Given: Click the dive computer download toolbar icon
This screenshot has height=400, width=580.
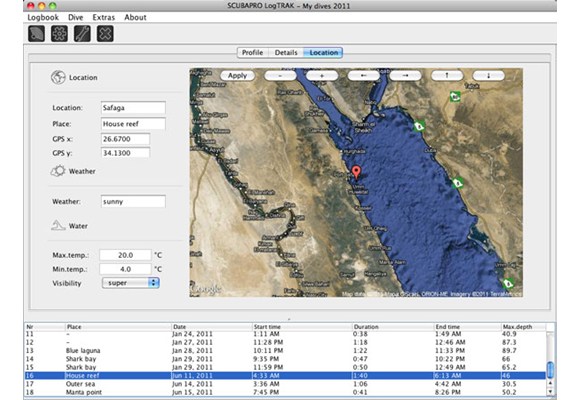Looking at the screenshot, I should coord(36,34).
